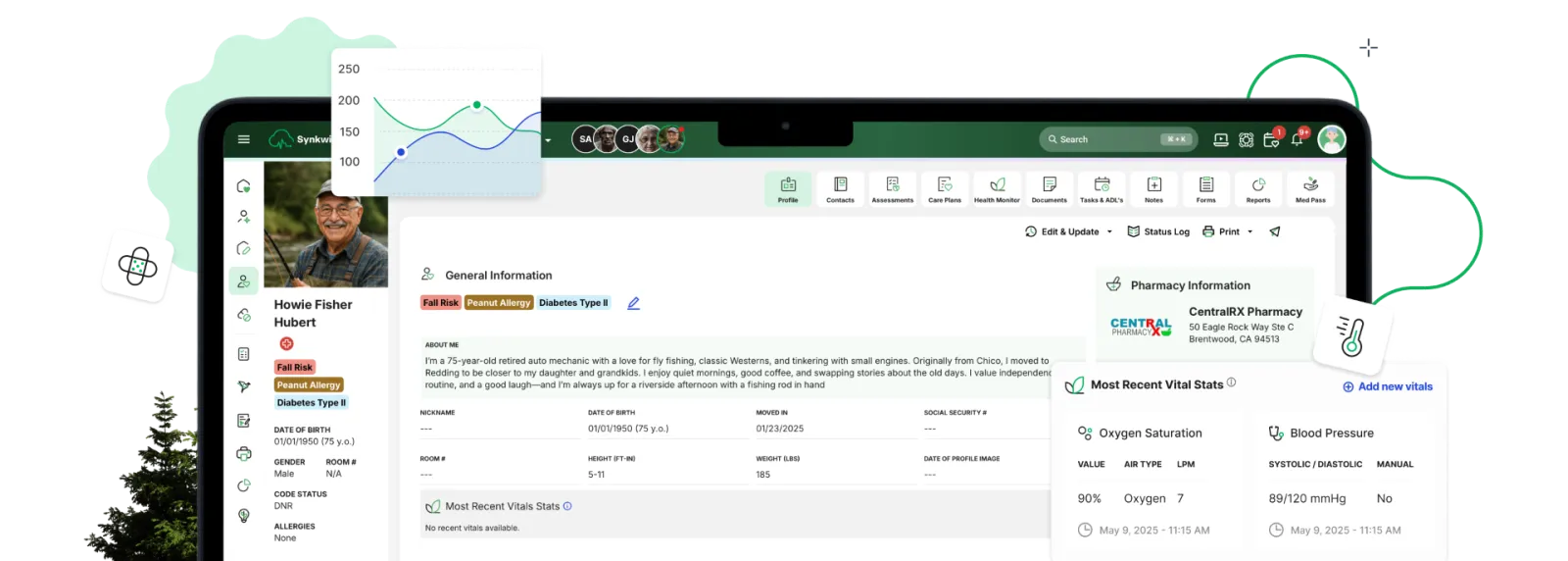Click the blood pressure value "89/120 mmHg"
This screenshot has height=561, width=1568.
(1307, 498)
